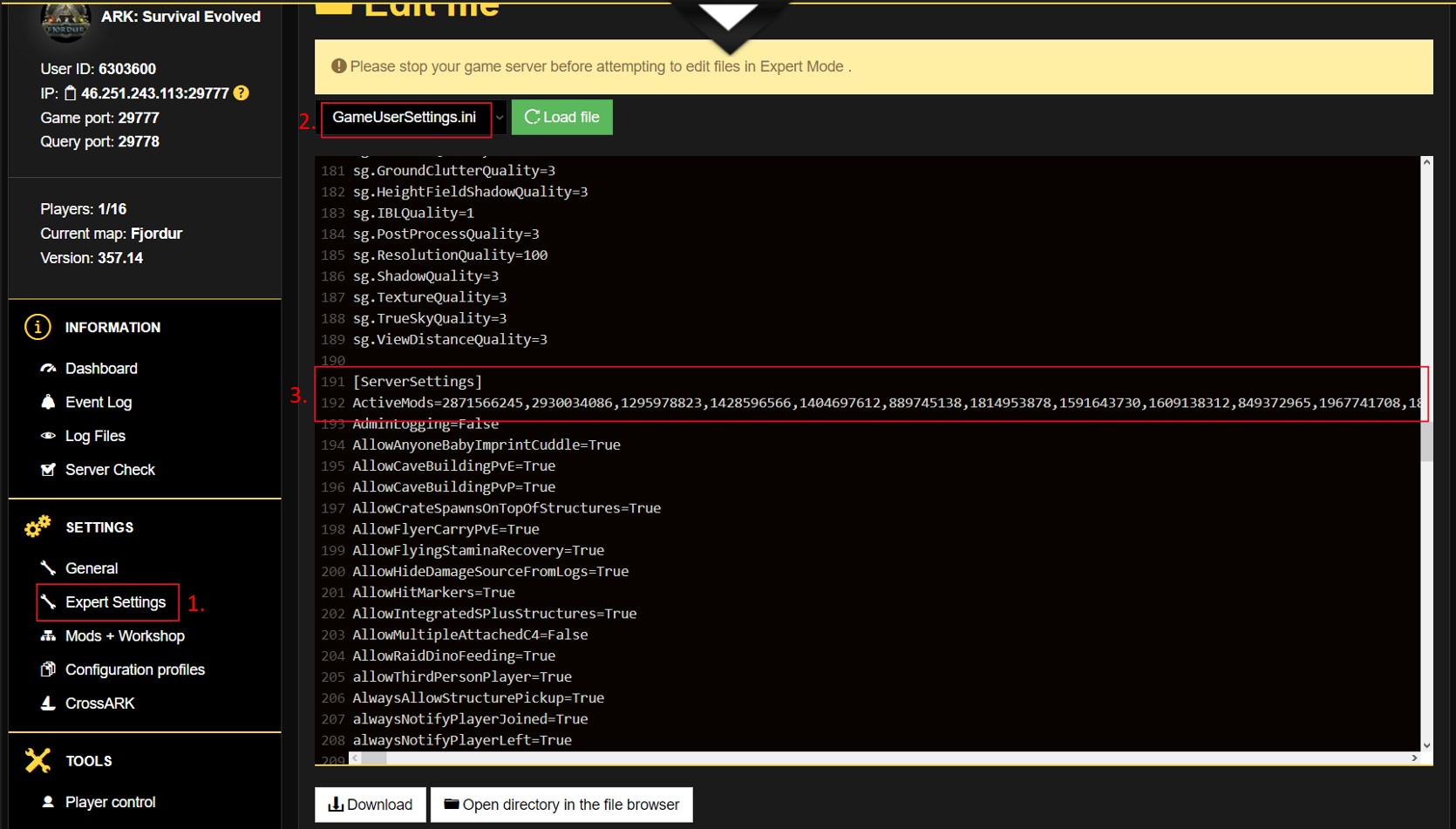
Task: Open General settings
Action: coord(92,568)
